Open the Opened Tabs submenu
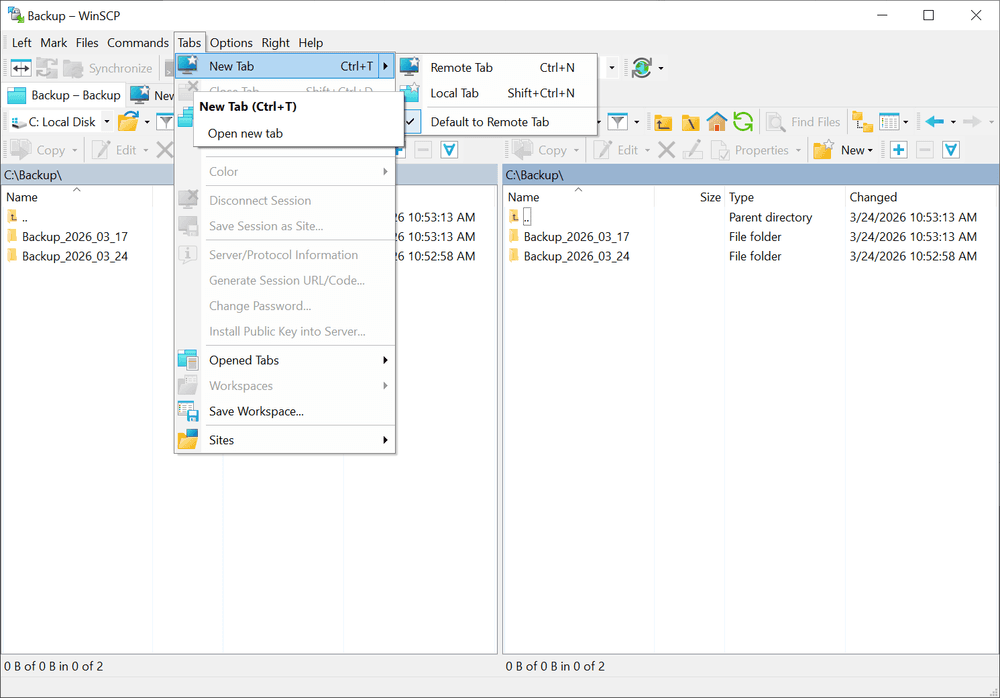The image size is (1000, 698). coord(285,360)
